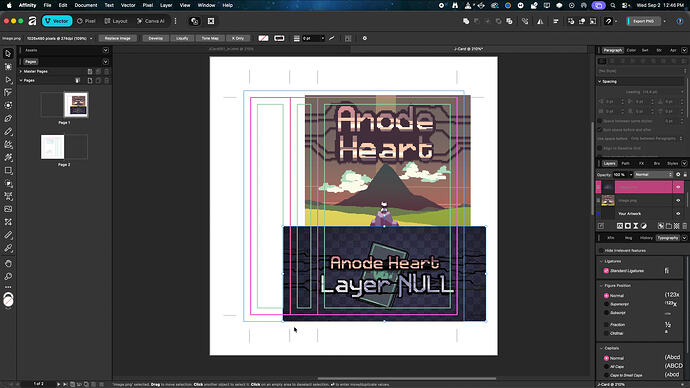
Task: Collapse the Pages section
Action: 21,81
